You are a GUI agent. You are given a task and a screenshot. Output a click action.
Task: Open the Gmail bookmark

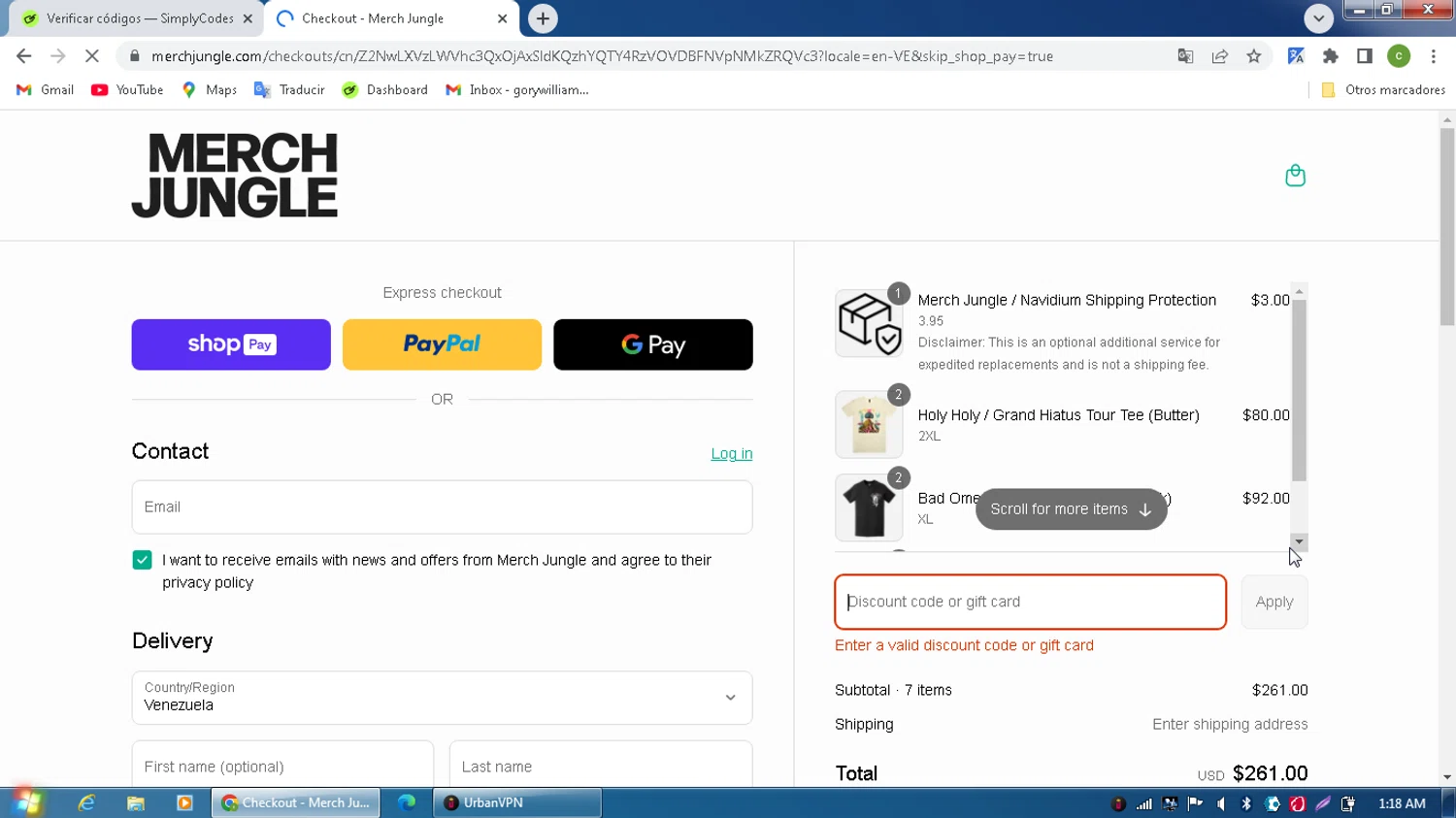(45, 89)
